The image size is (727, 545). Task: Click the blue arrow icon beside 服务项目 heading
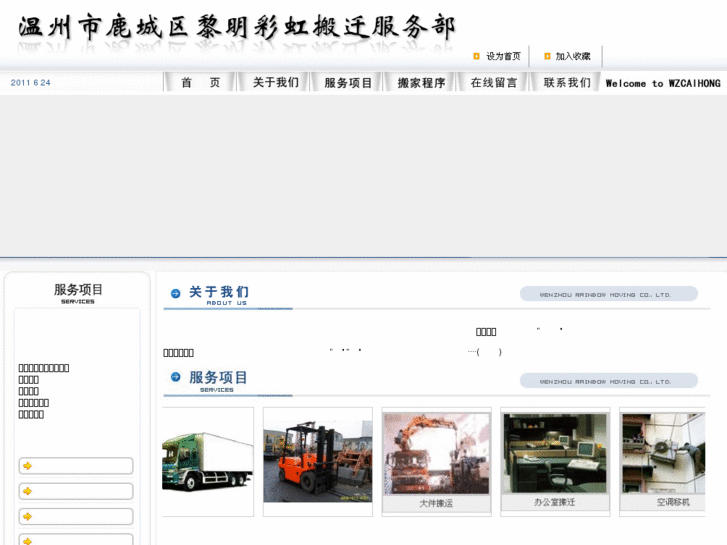175,377
